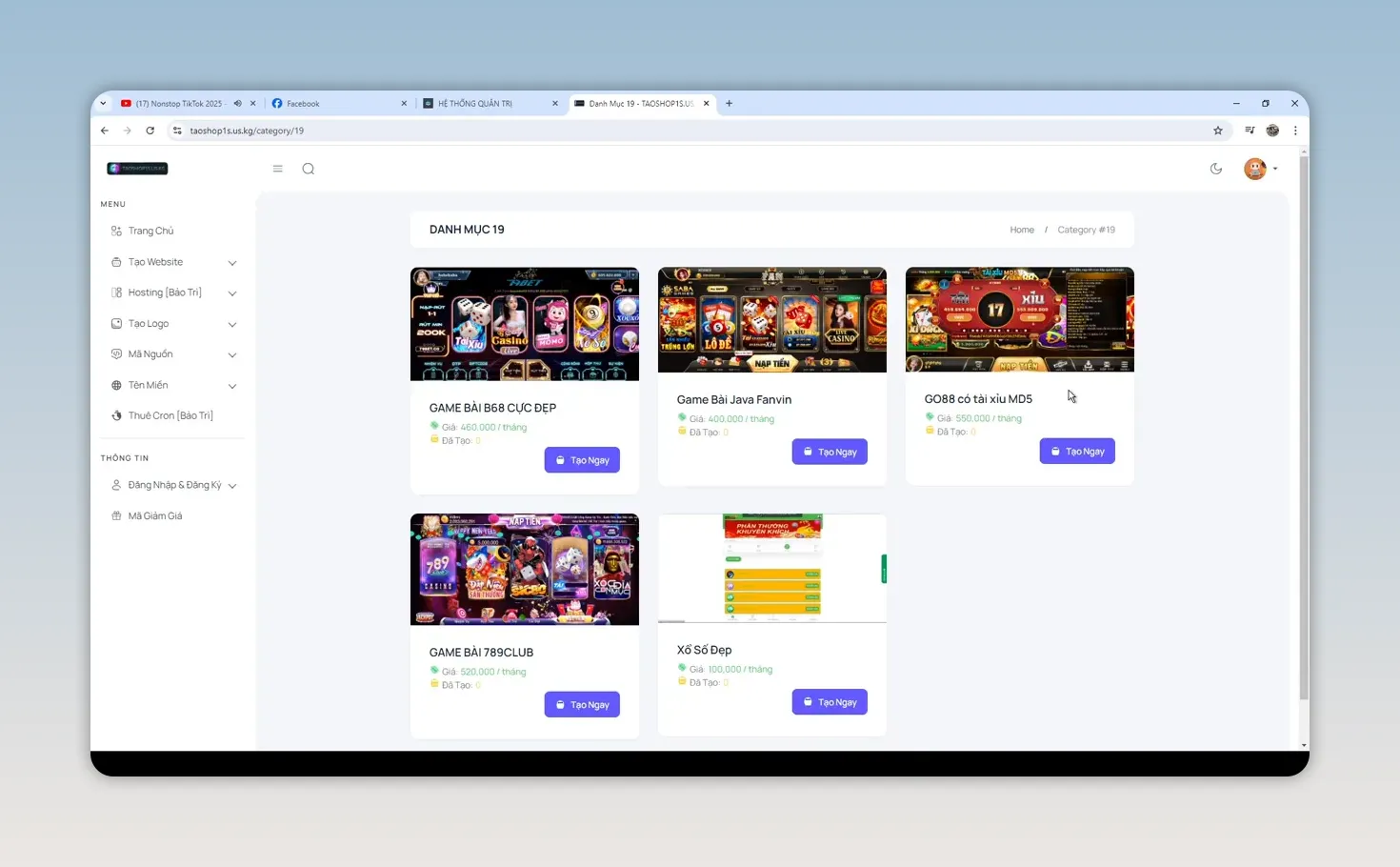Toggle dark mode moon icon
Image resolution: width=1400 pixels, height=867 pixels.
click(x=1216, y=169)
